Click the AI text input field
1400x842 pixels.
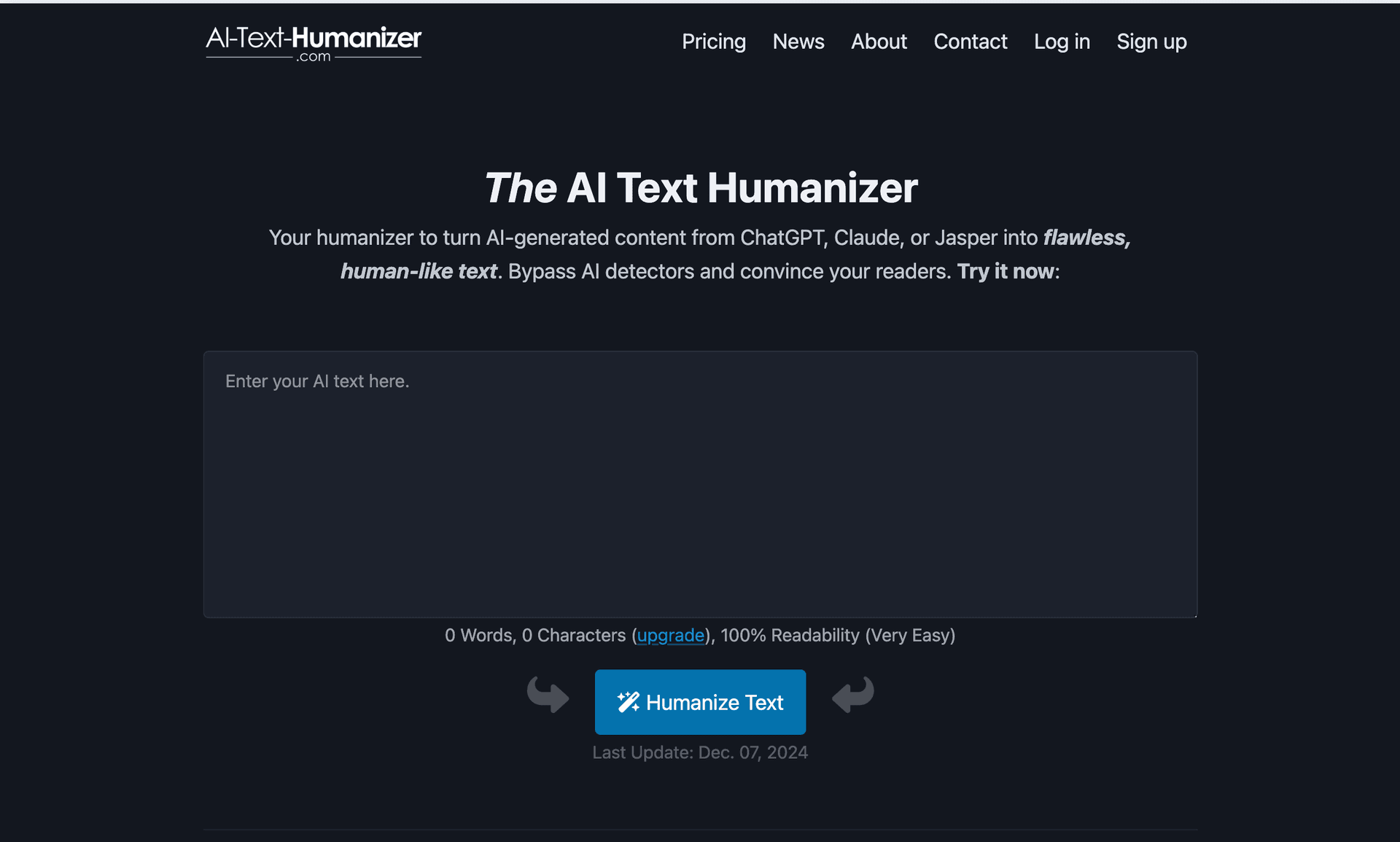(x=700, y=484)
